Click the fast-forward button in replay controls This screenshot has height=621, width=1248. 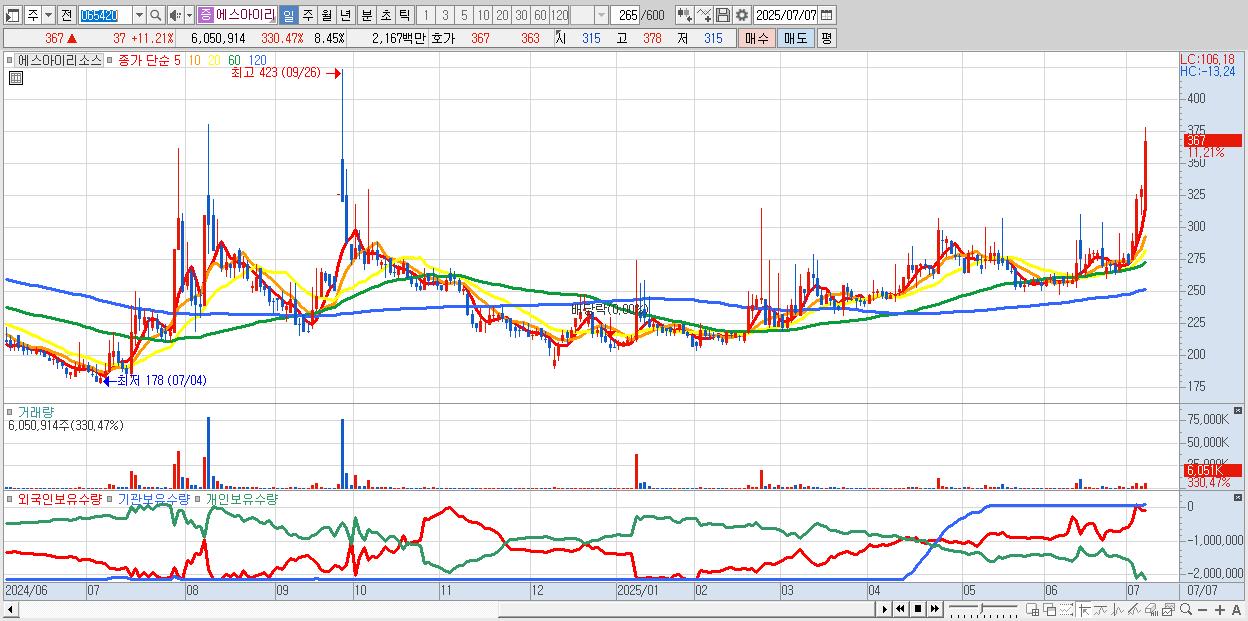point(935,609)
